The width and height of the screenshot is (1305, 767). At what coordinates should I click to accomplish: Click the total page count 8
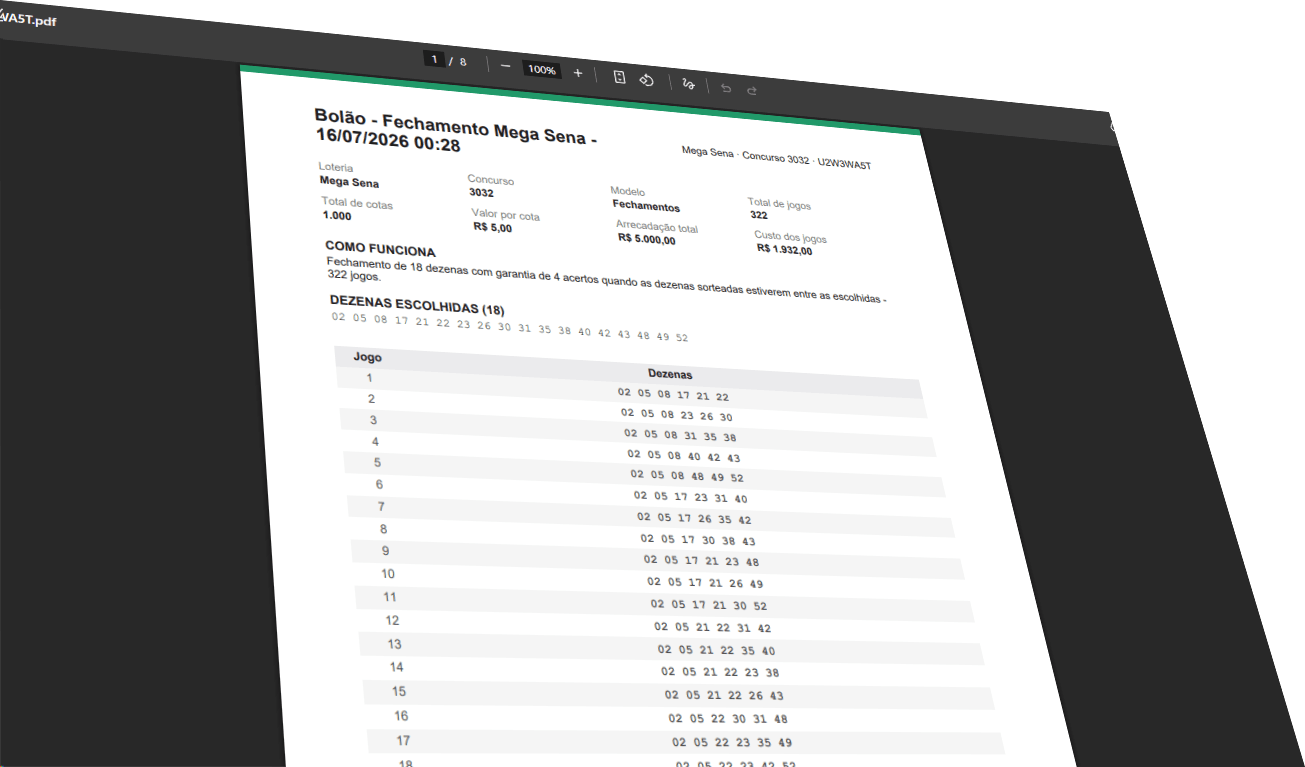click(x=463, y=62)
